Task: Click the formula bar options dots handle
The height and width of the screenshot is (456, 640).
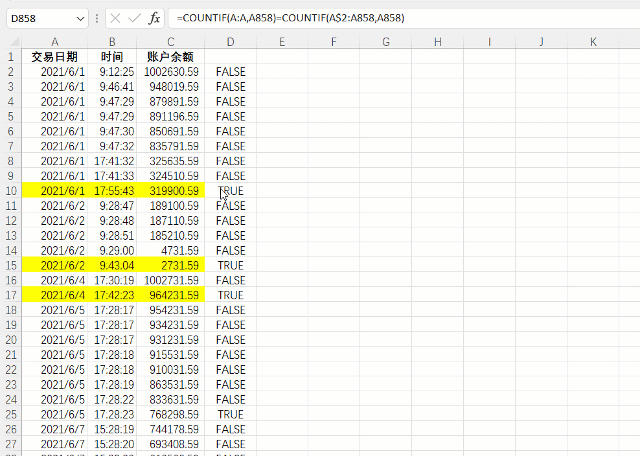Action: (x=97, y=18)
